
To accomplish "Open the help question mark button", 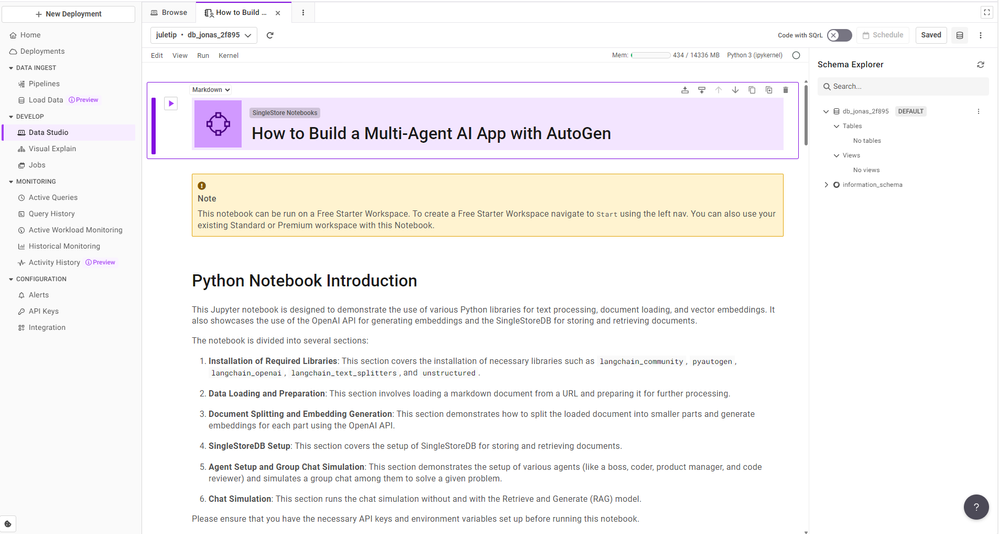I will tap(976, 507).
